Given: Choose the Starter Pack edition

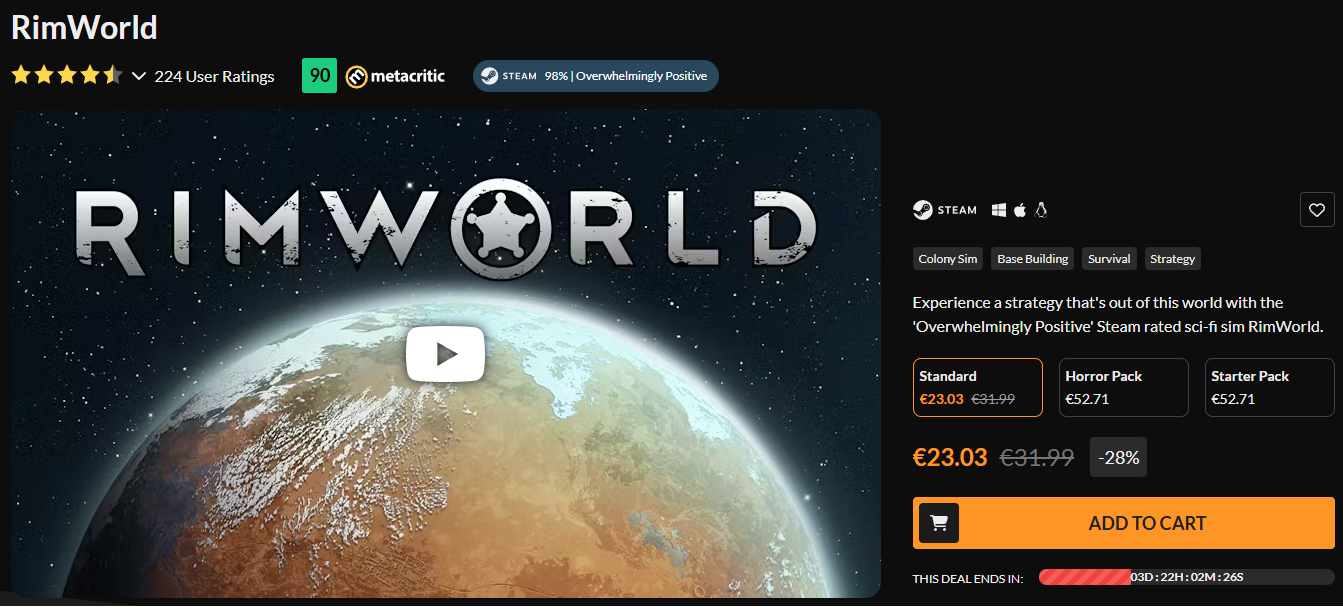Looking at the screenshot, I should tap(1270, 387).
